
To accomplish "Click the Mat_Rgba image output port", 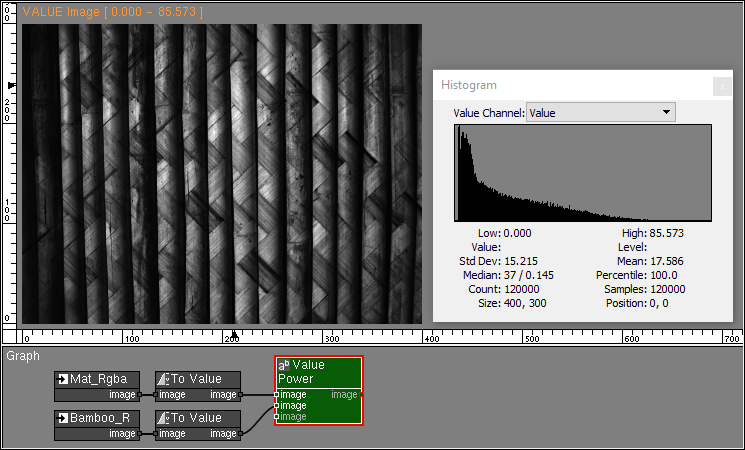I will point(140,395).
